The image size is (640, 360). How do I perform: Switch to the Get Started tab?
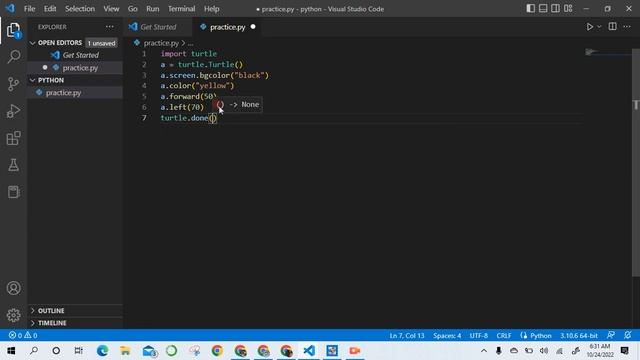pyautogui.click(x=158, y=27)
